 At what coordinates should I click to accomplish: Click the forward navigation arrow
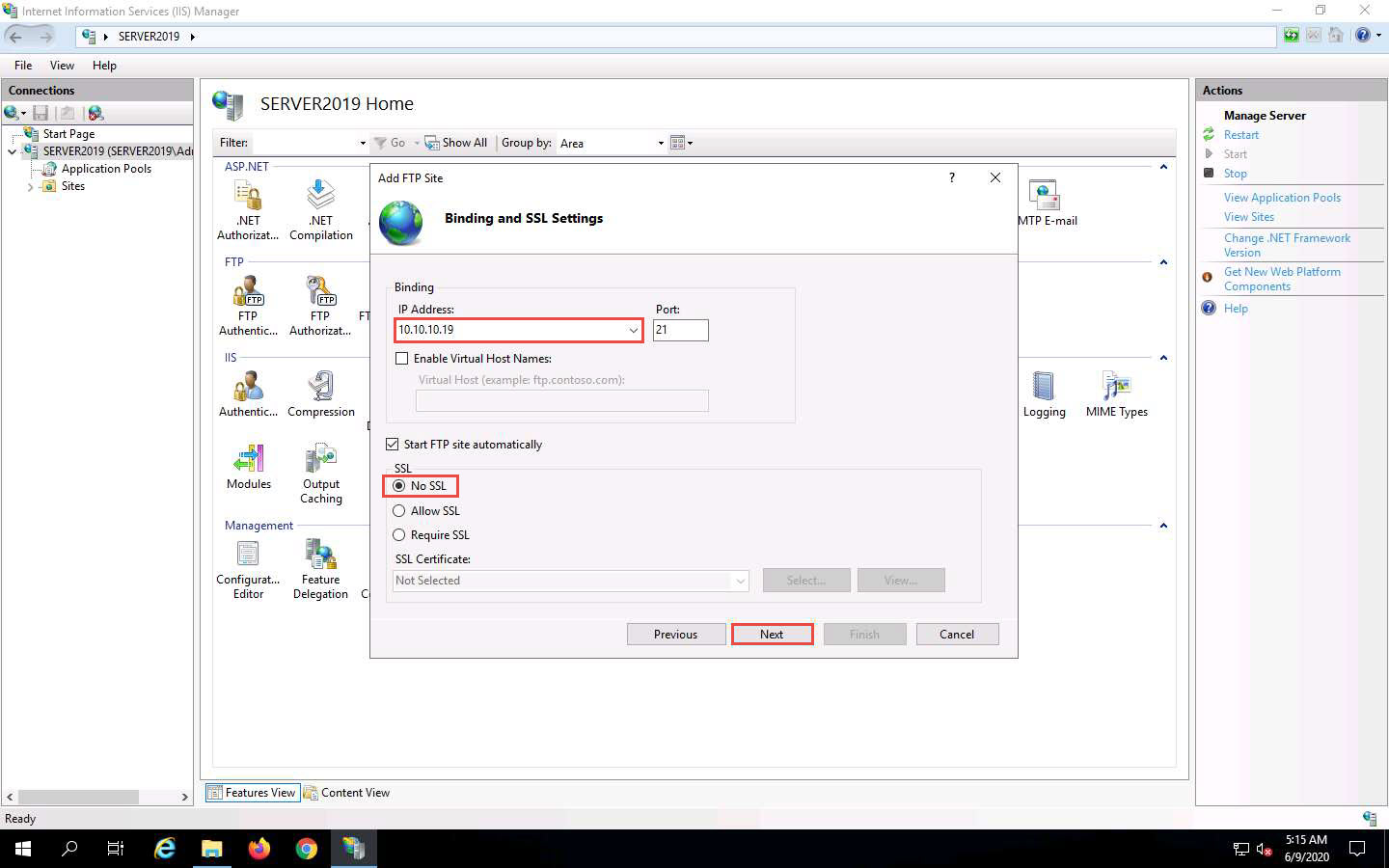point(45,37)
